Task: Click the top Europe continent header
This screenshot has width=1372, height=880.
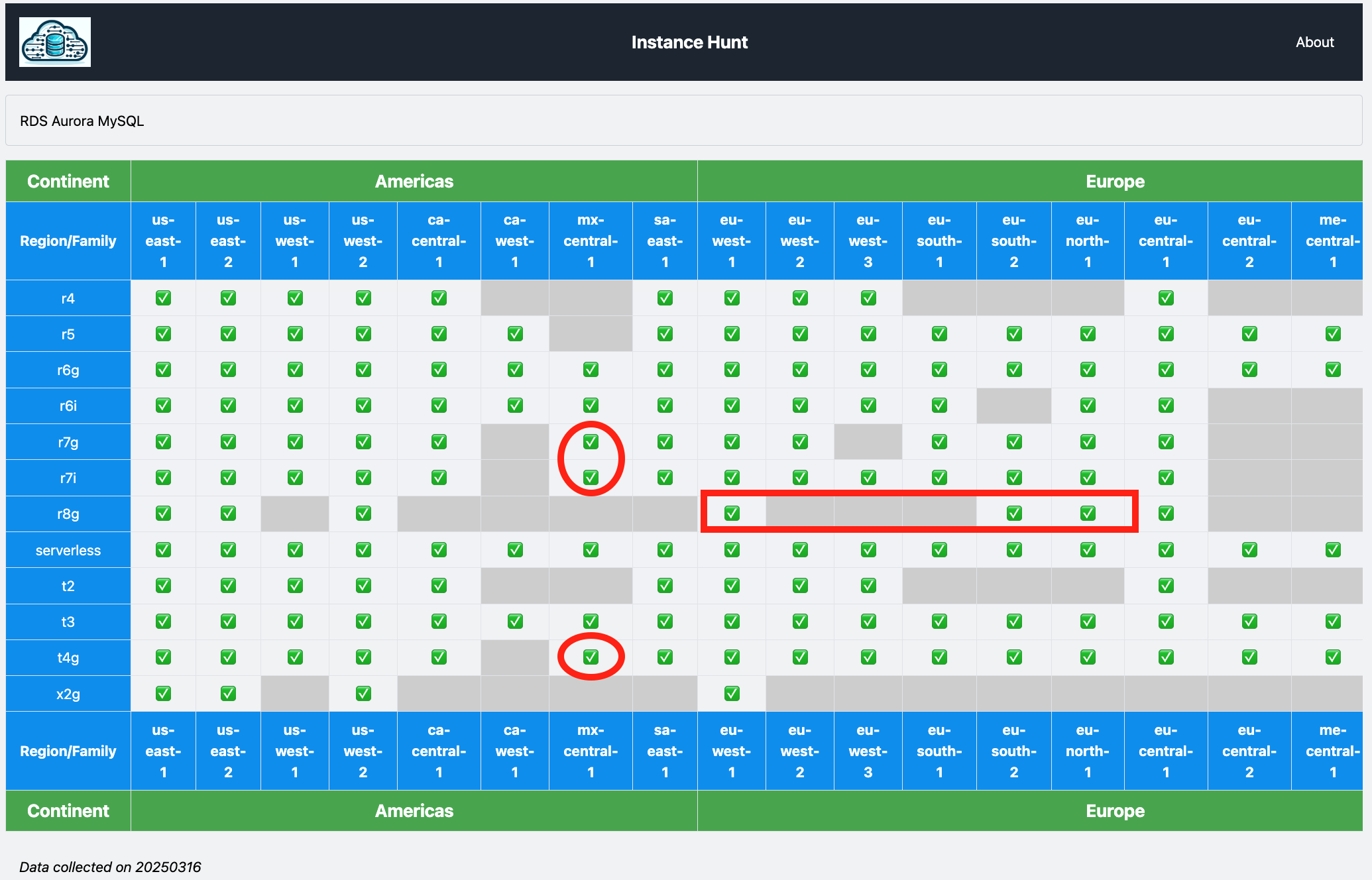Action: click(x=1030, y=181)
